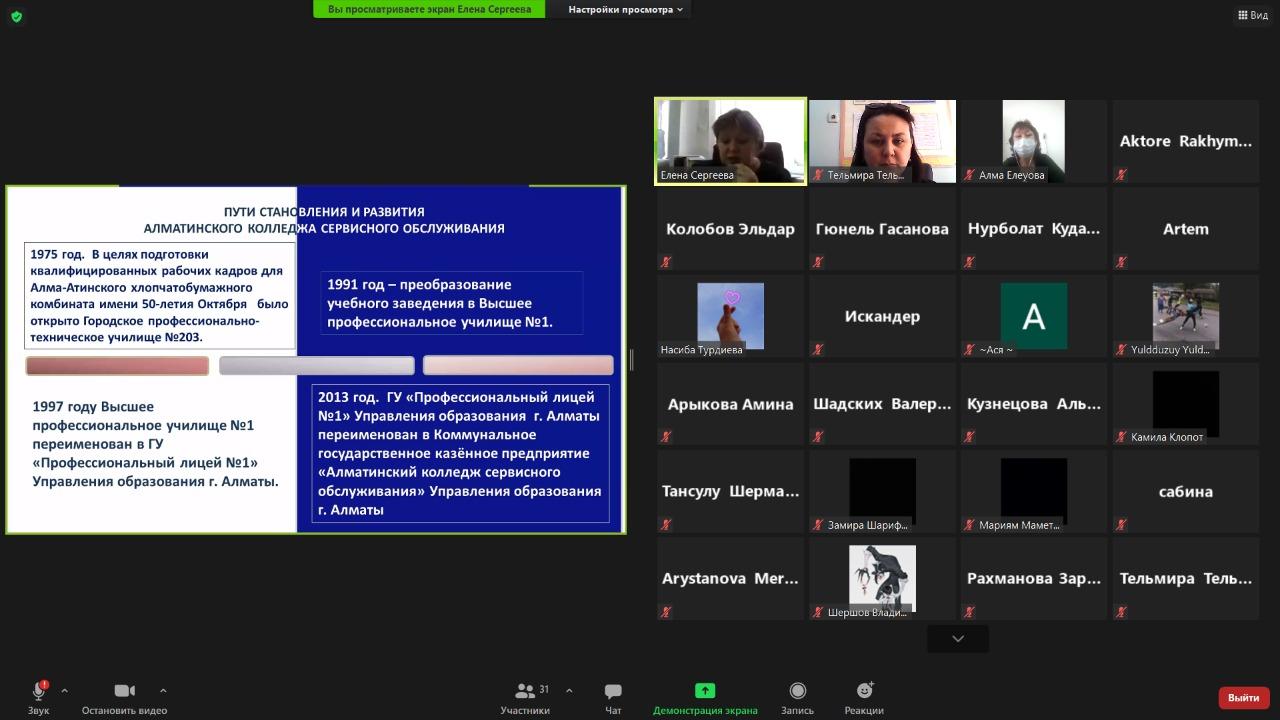
Task: Expand audio options arrow beside Звук
Action: (65, 690)
